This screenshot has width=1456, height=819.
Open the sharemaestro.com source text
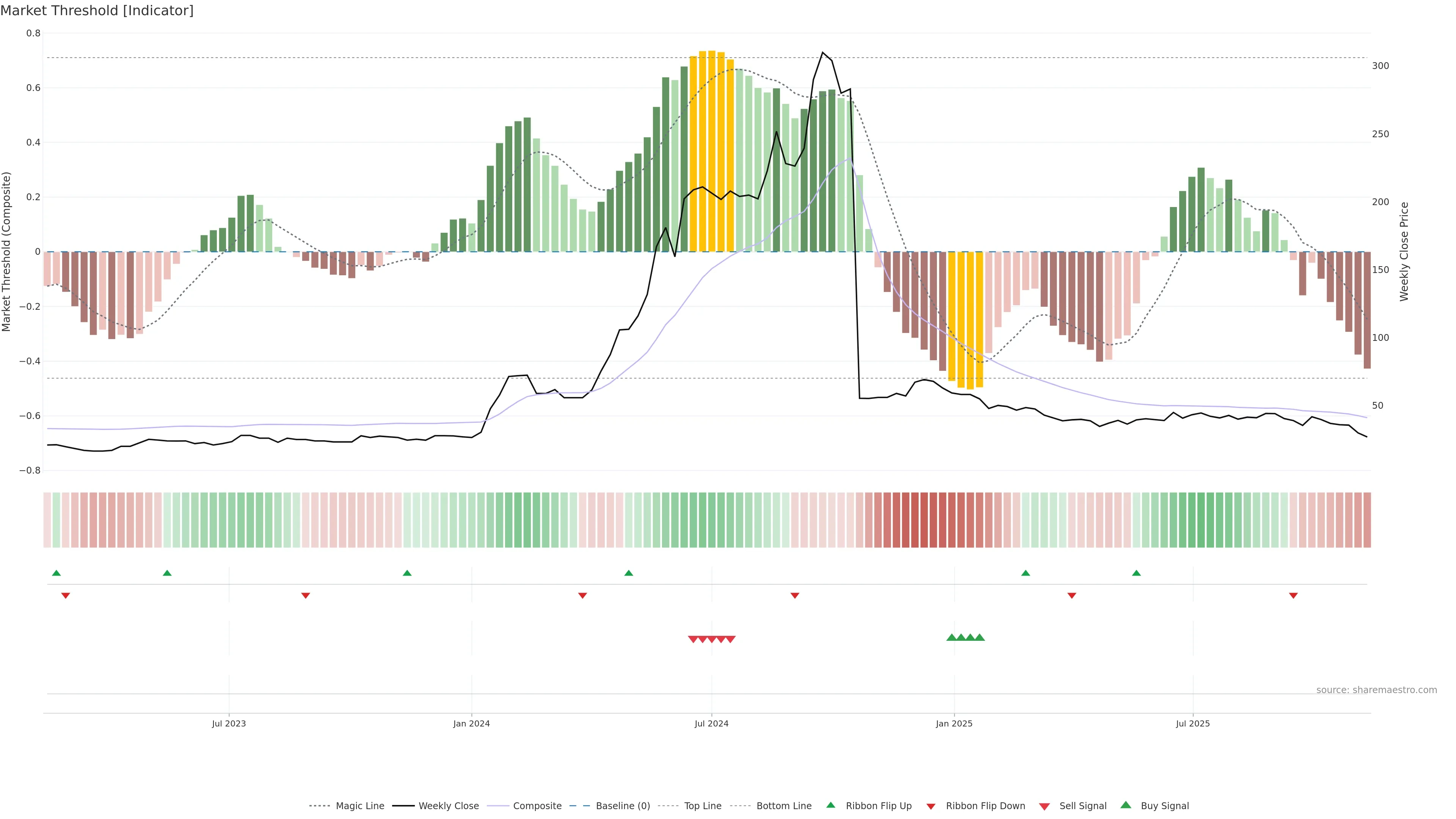point(1376,690)
